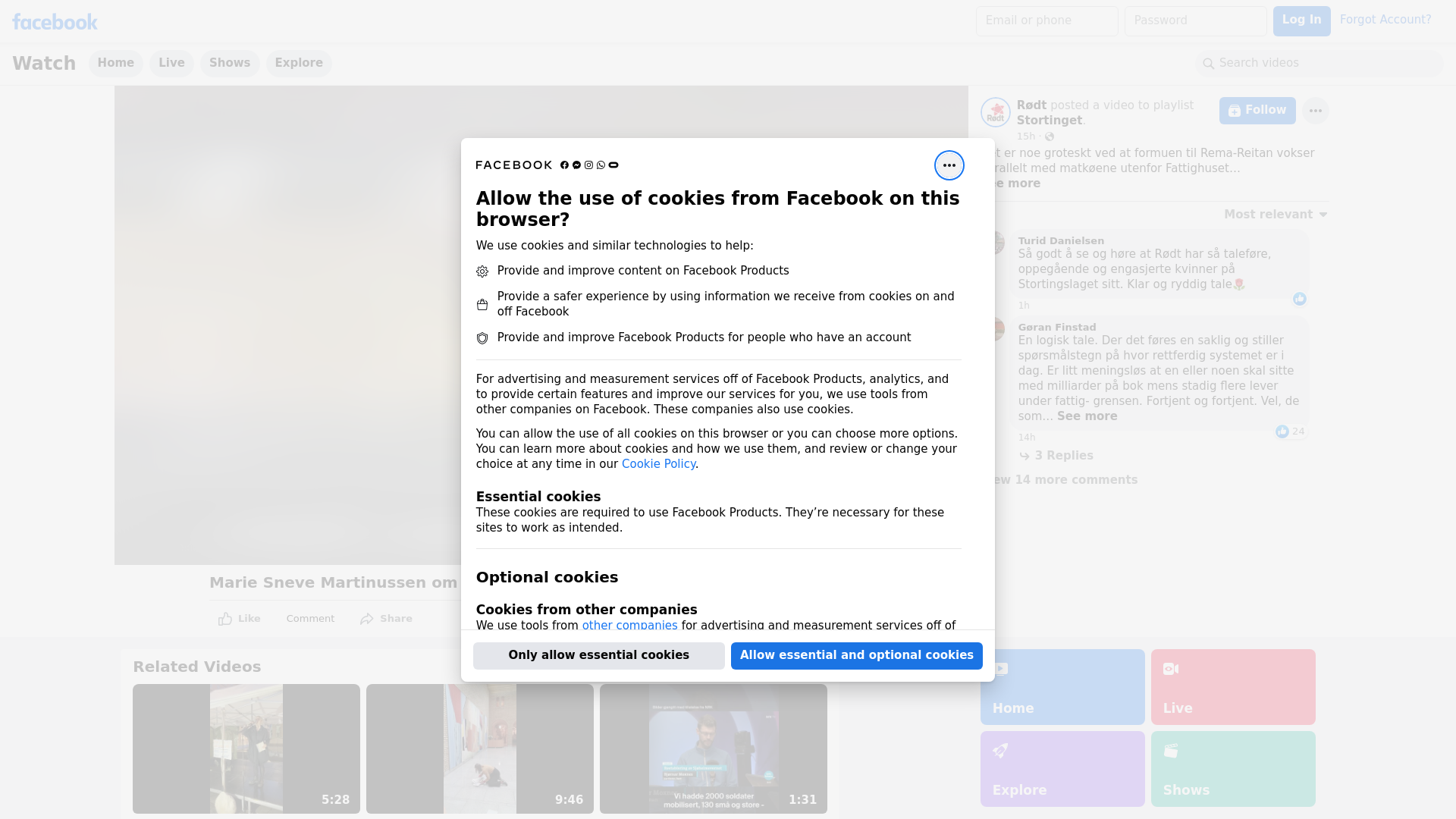This screenshot has width=1456, height=819.
Task: Select the Explore tab in Watch nav
Action: (299, 63)
